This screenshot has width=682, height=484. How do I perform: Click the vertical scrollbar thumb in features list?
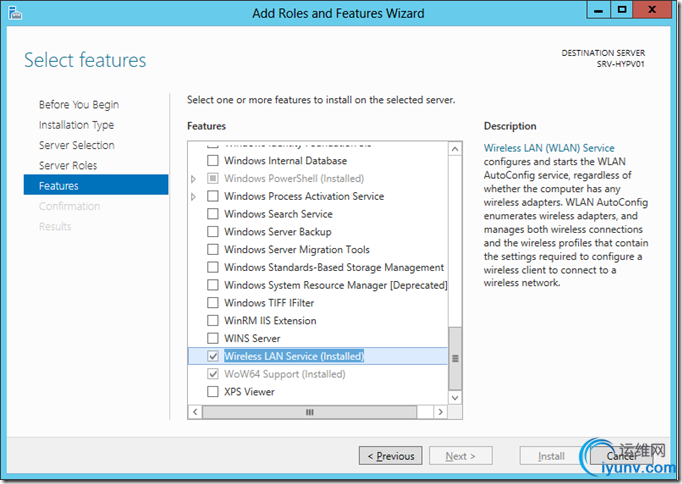tap(455, 357)
